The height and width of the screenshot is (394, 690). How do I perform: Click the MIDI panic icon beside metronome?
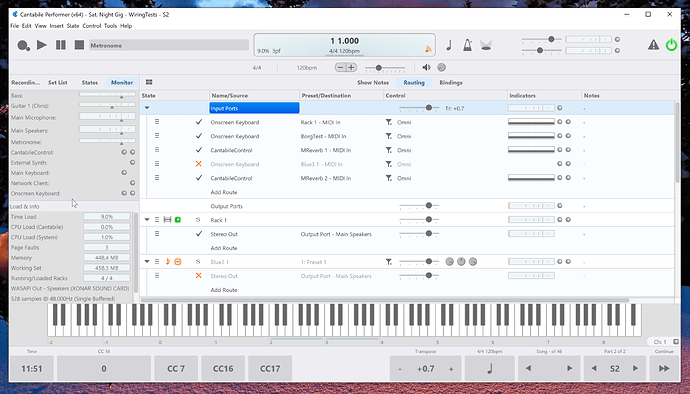point(486,45)
